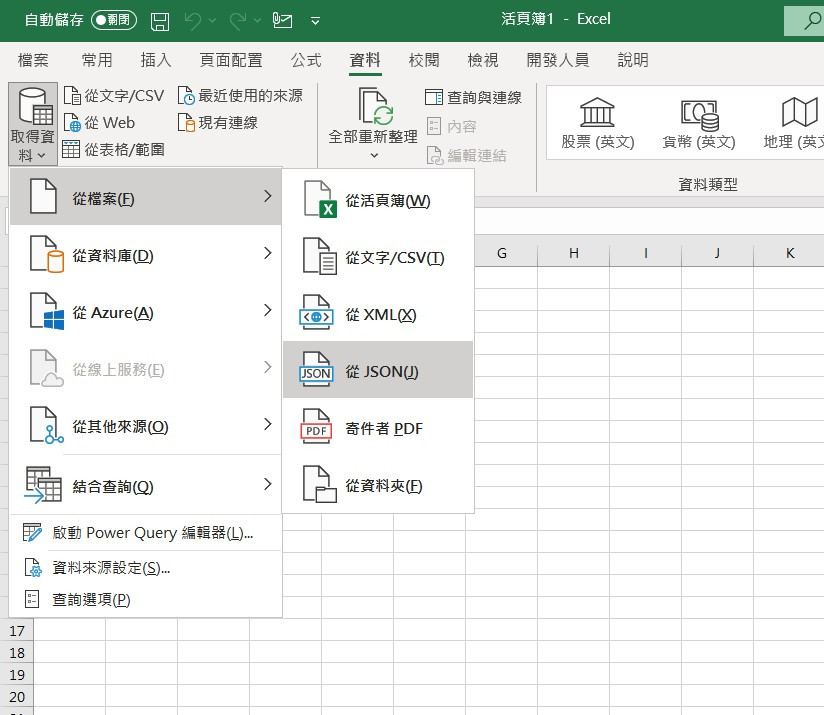Click 從文字/CSV in the ribbon
The height and width of the screenshot is (715, 824).
click(x=114, y=96)
